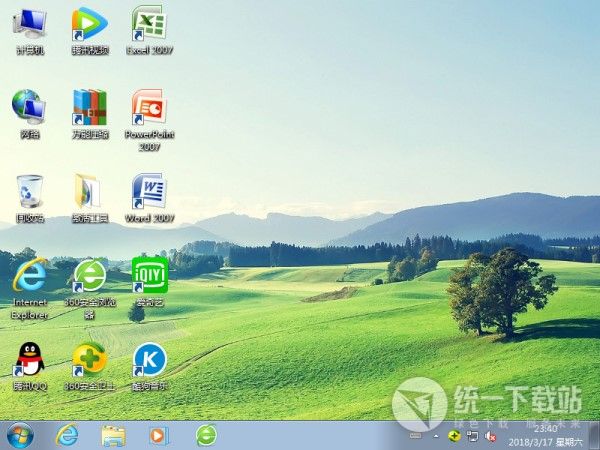Image resolution: width=600 pixels, height=450 pixels.
Task: Select the Network (网络) desktop icon
Action: click(29, 114)
